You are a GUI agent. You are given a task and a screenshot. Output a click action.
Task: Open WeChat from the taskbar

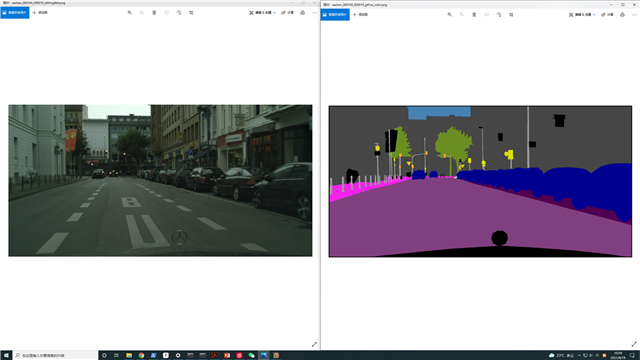(x=252, y=356)
